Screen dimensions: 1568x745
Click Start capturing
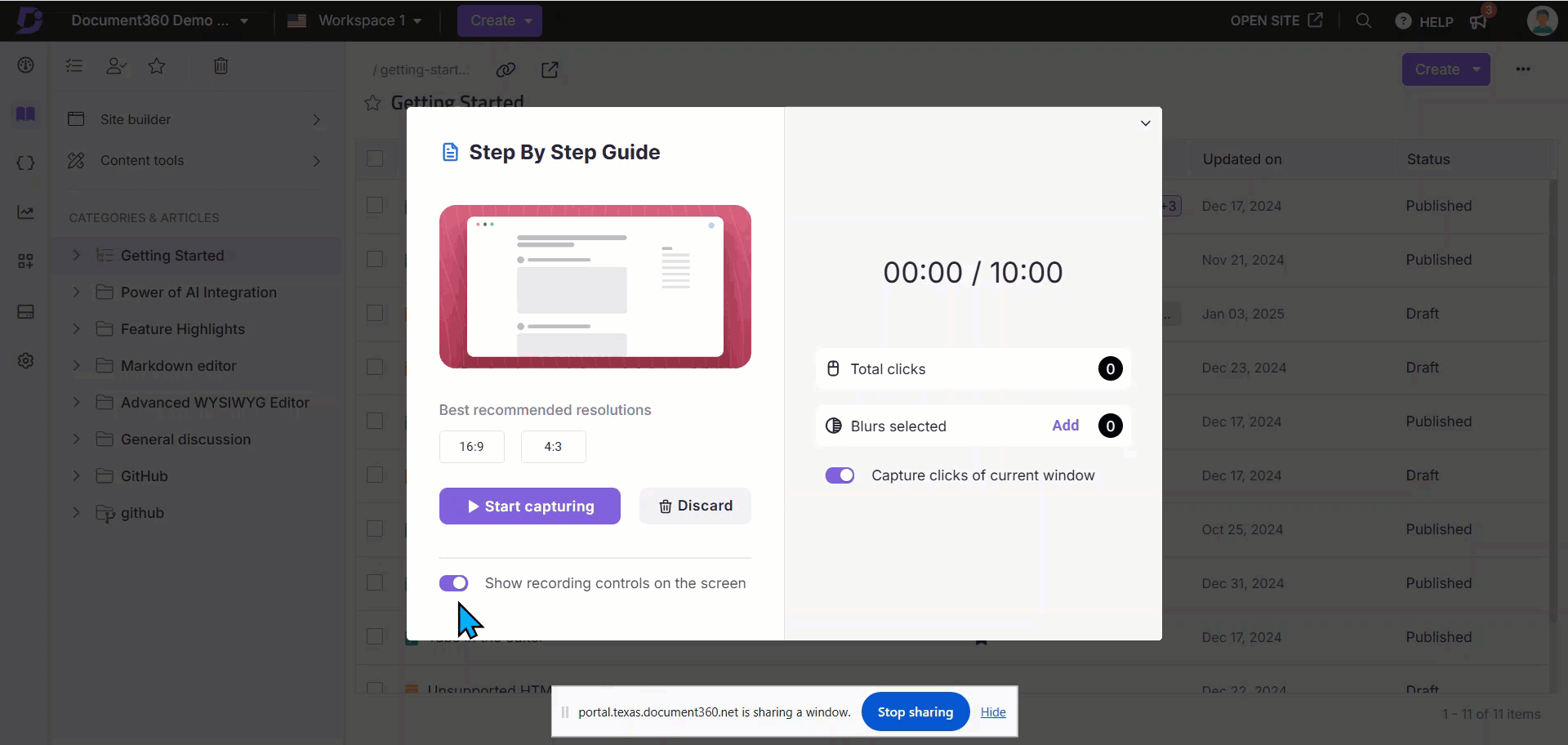coord(530,506)
